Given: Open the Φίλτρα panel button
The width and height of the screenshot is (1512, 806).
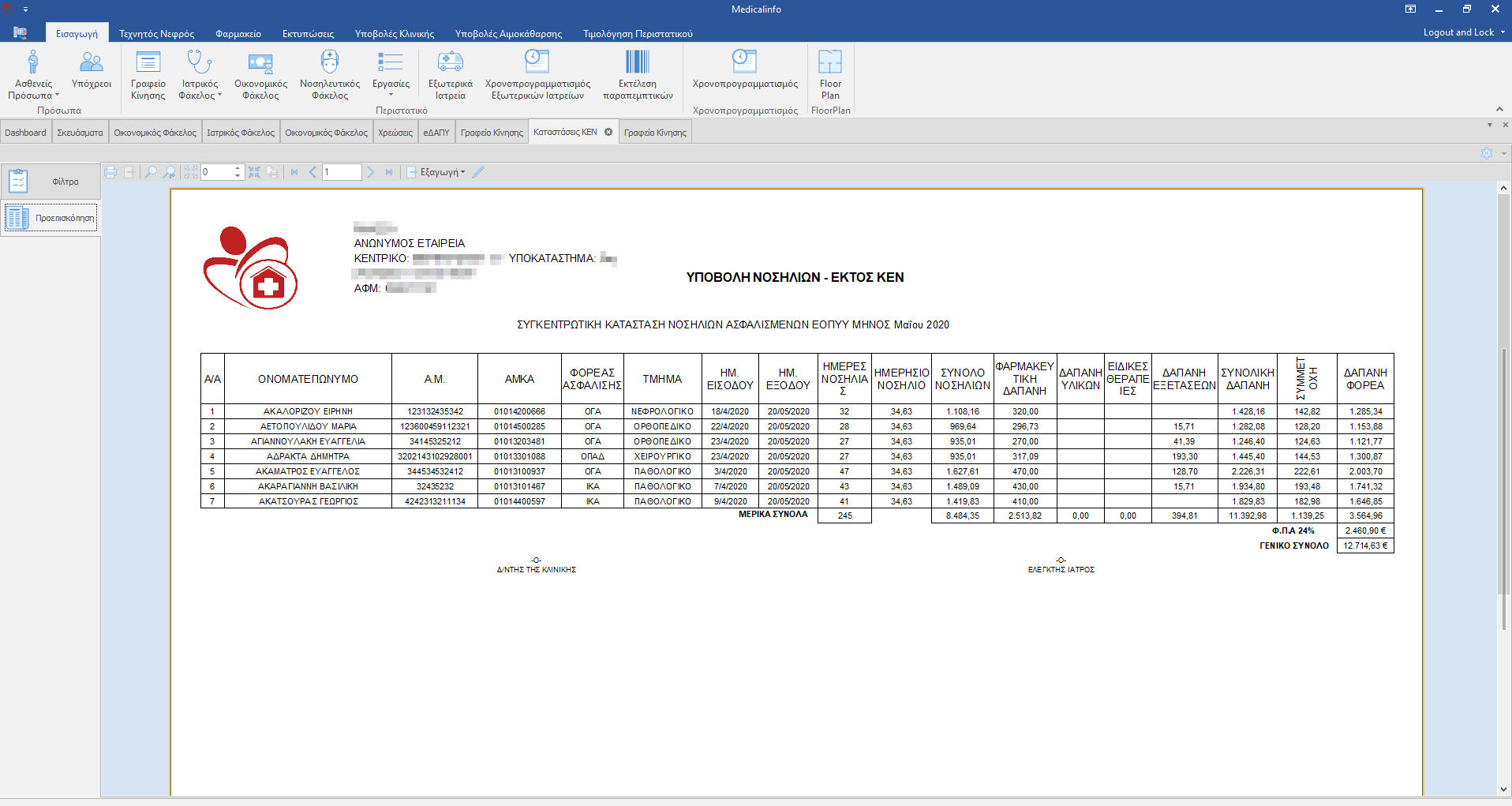Looking at the screenshot, I should 51,182.
